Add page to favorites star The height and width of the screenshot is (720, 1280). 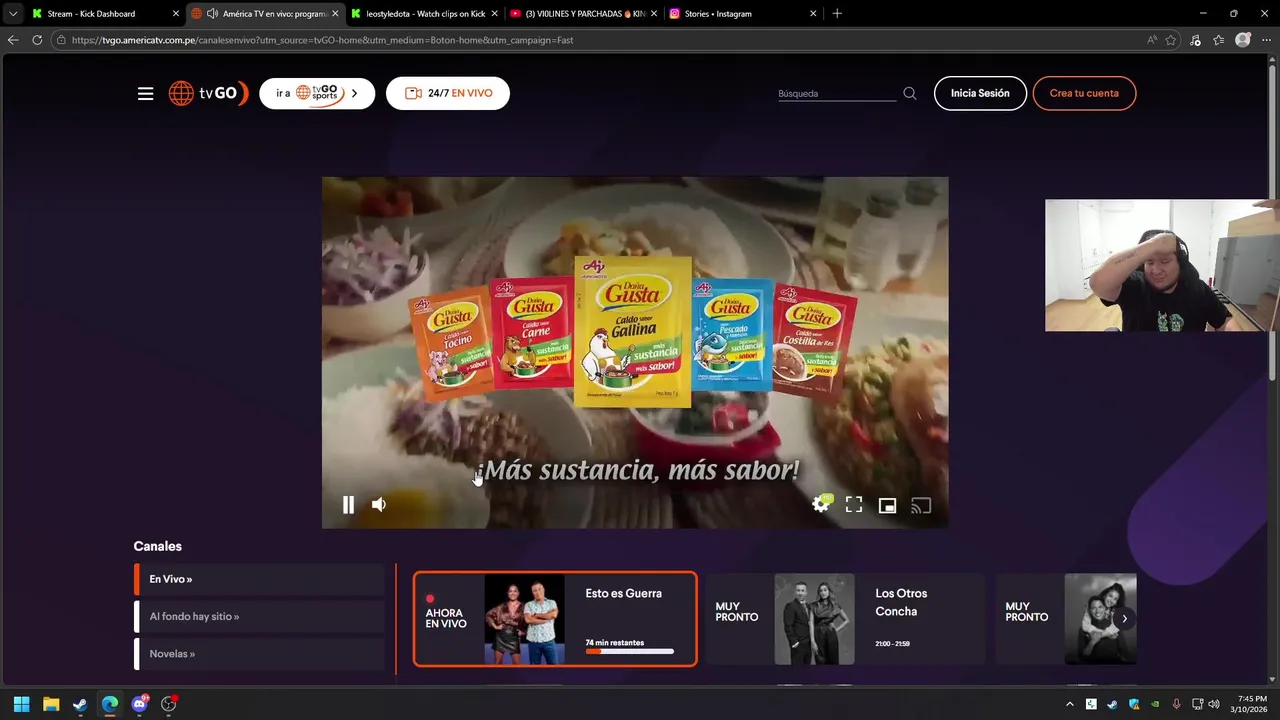[1171, 40]
